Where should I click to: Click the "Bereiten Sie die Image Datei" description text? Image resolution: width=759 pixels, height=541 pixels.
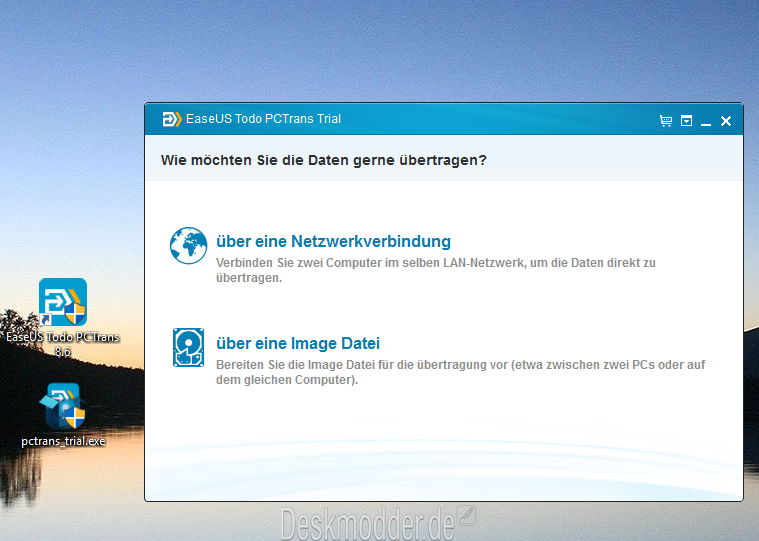(x=460, y=372)
